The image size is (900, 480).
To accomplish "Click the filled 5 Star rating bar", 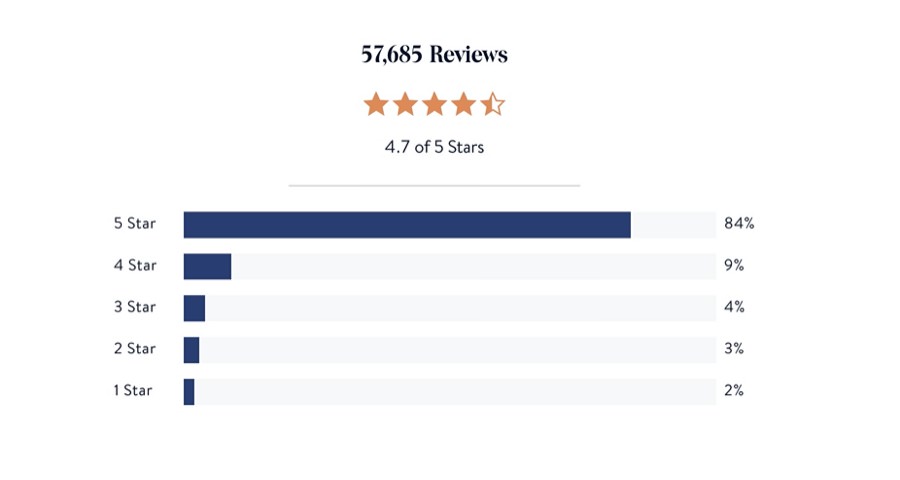I will (x=407, y=224).
